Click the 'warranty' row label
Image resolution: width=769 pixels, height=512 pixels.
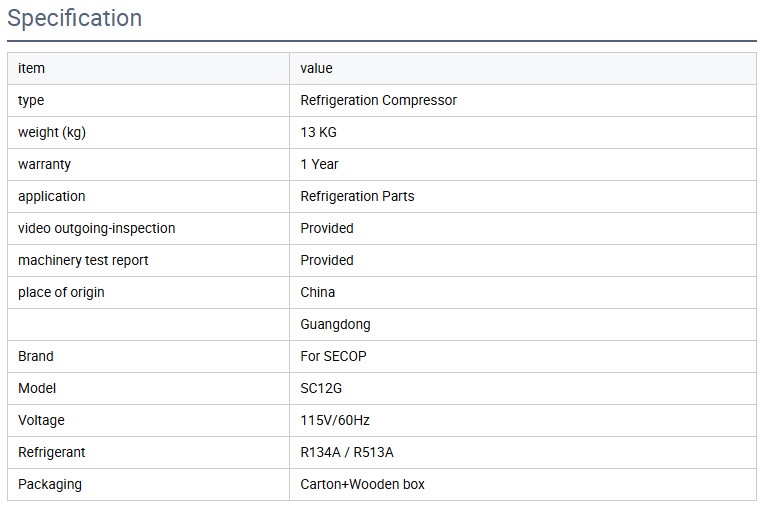point(44,164)
